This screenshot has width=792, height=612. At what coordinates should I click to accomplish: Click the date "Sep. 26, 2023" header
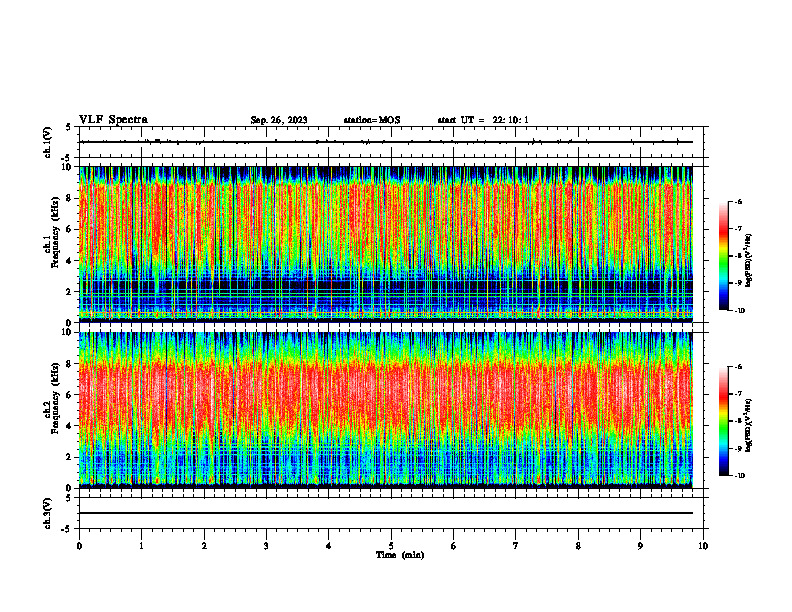tap(279, 120)
